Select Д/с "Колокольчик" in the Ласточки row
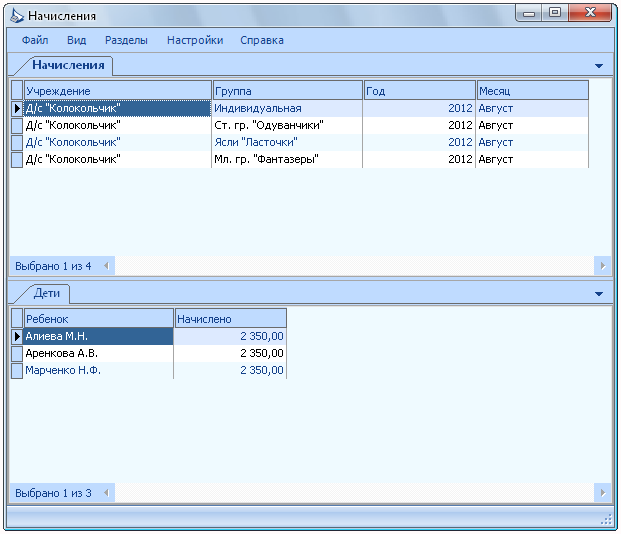The width and height of the screenshot is (621, 534). pos(118,142)
